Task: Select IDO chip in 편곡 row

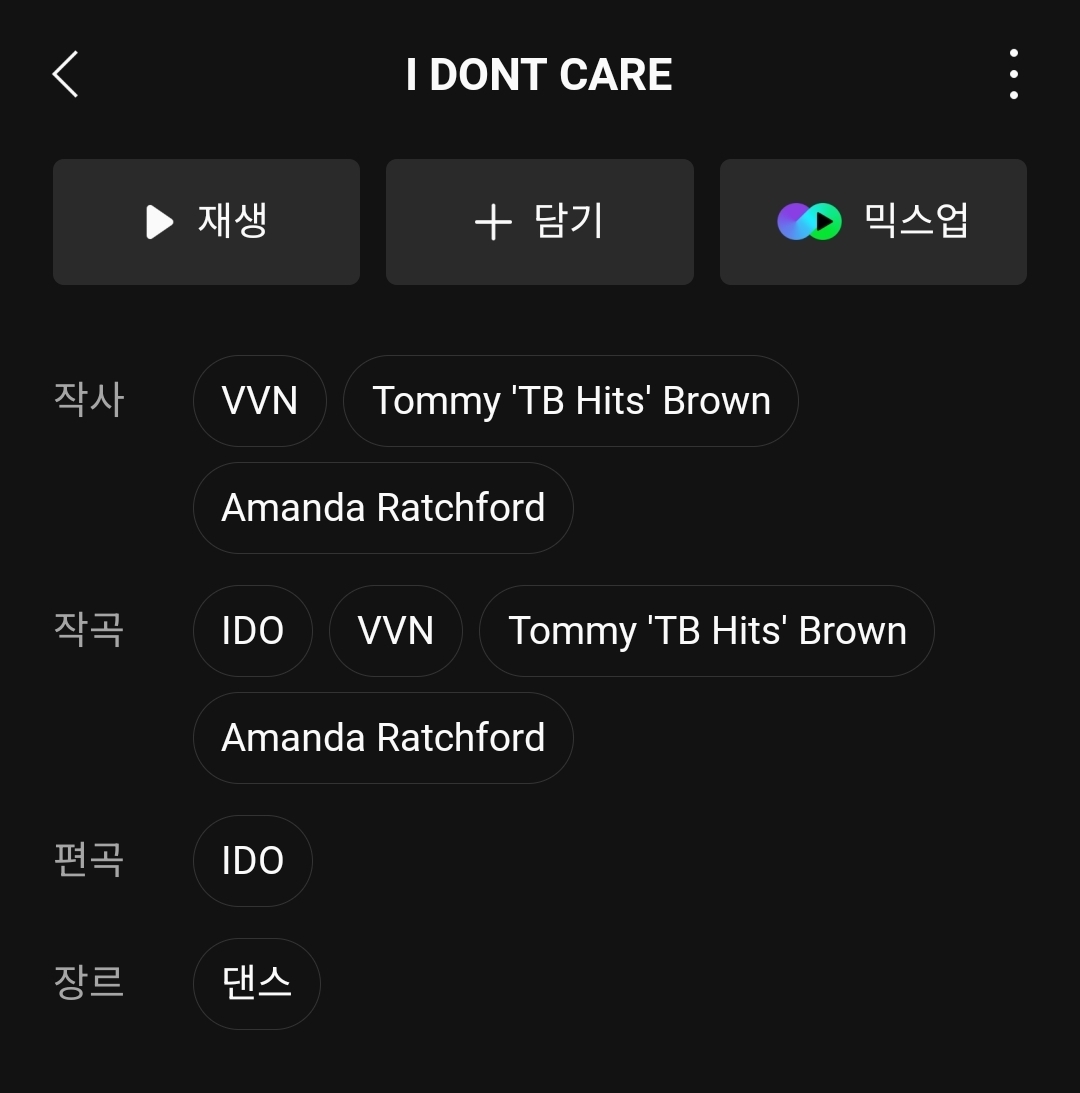Action: tap(253, 861)
